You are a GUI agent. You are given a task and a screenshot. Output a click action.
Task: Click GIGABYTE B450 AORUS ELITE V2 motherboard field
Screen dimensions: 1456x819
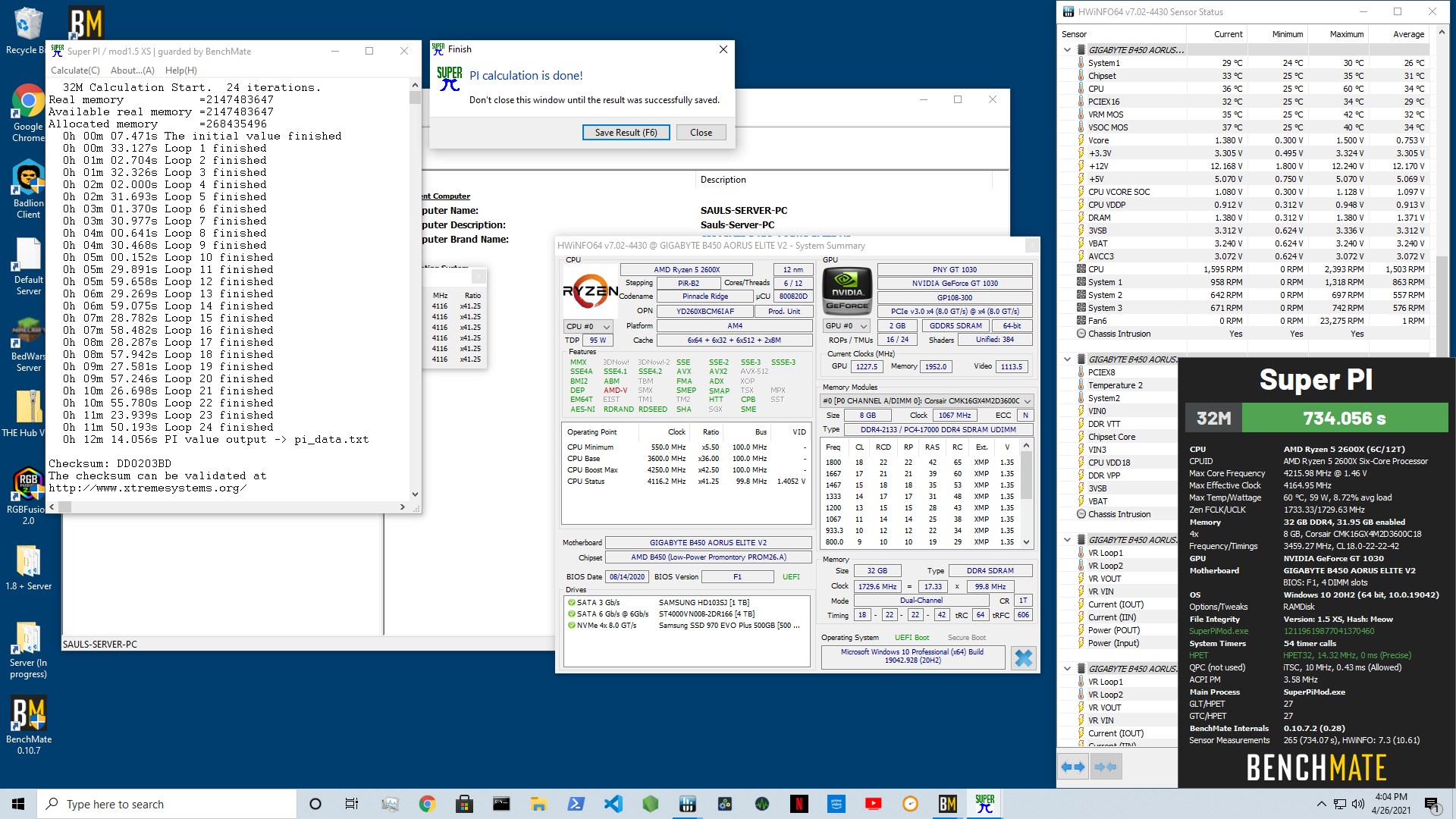tap(708, 543)
